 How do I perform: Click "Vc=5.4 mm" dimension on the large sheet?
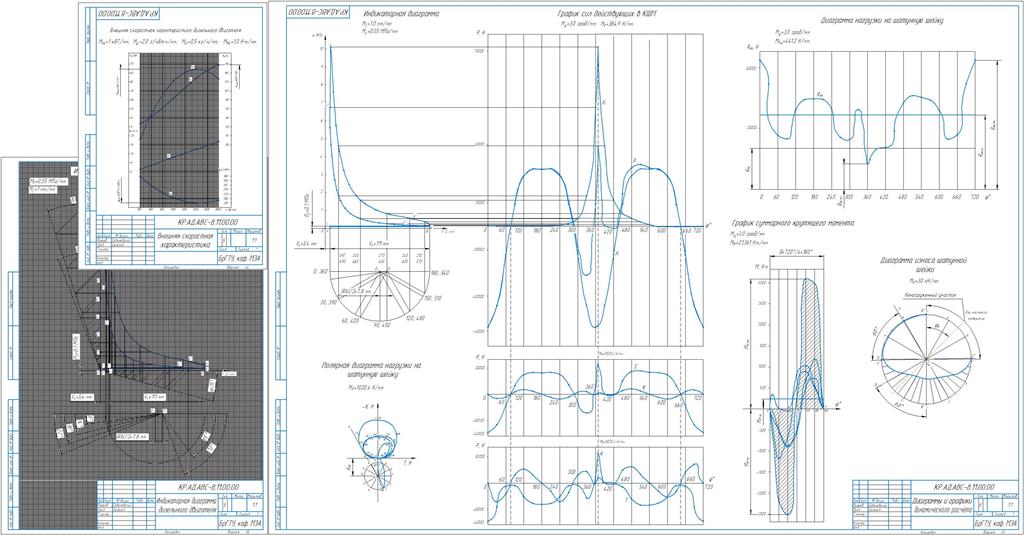tap(306, 244)
